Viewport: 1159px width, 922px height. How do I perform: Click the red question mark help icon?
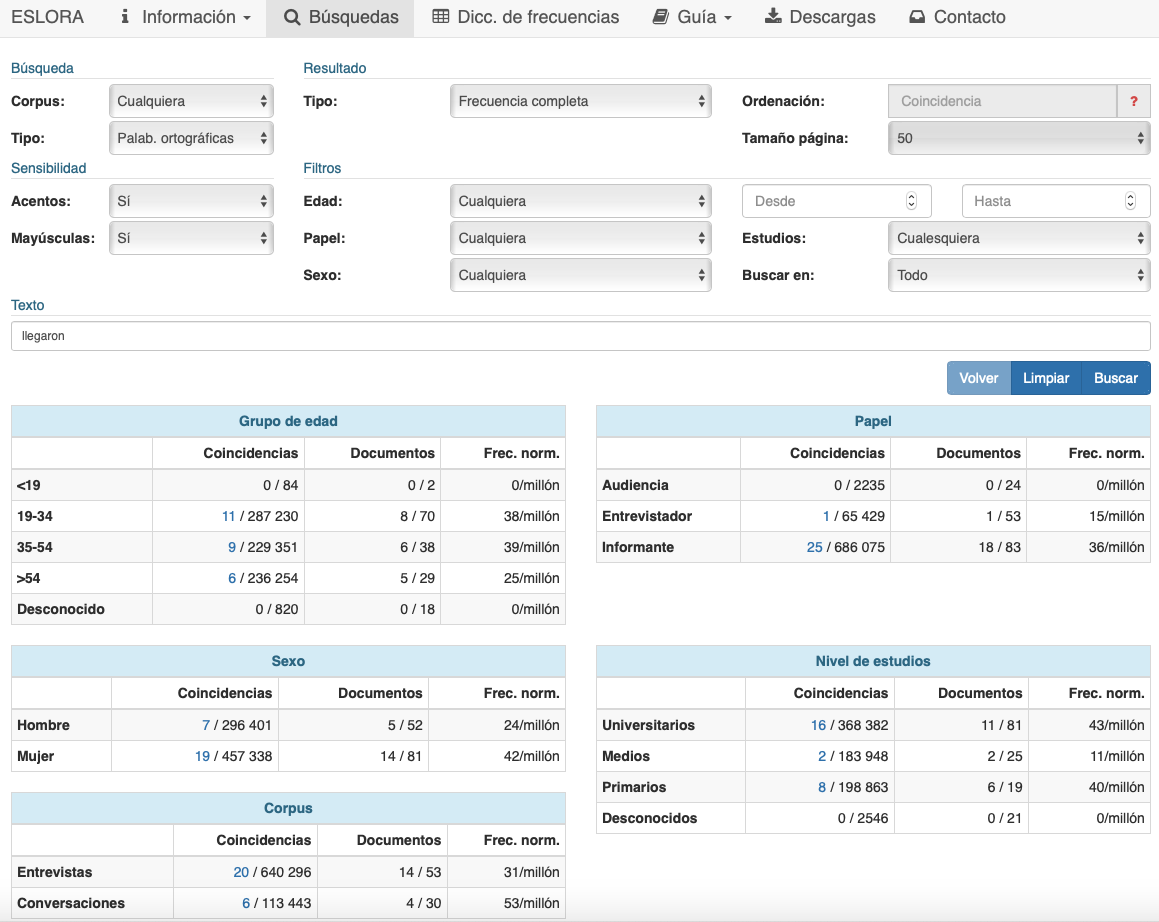coord(1133,101)
